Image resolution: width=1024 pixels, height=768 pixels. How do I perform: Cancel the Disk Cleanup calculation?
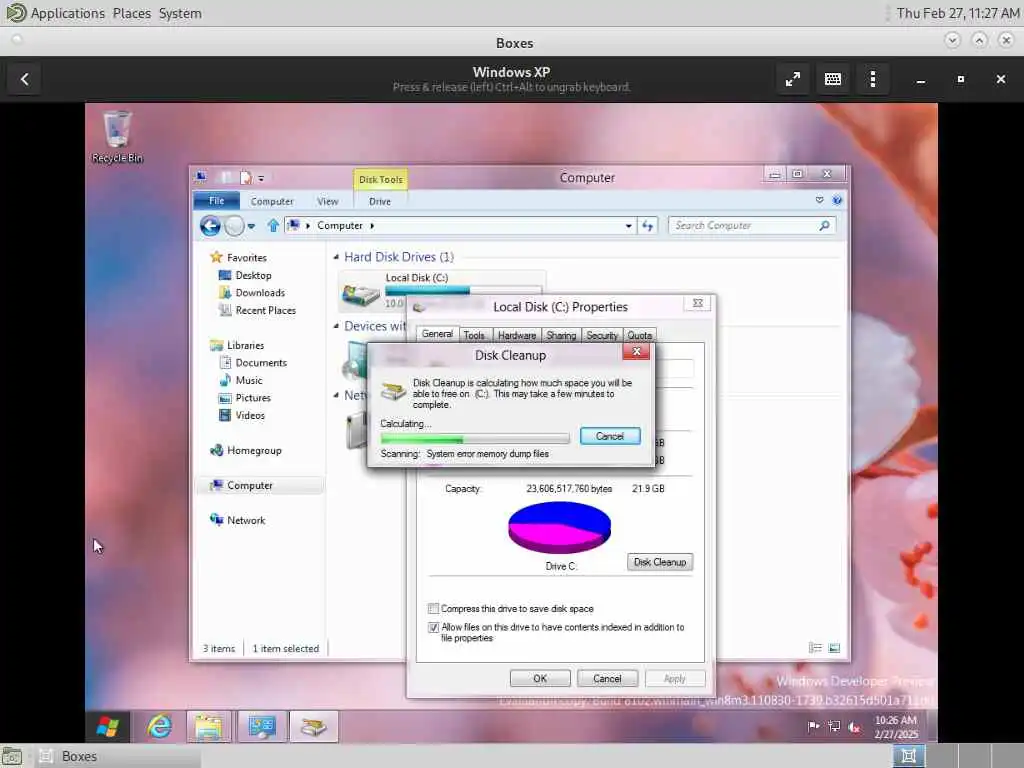[610, 436]
